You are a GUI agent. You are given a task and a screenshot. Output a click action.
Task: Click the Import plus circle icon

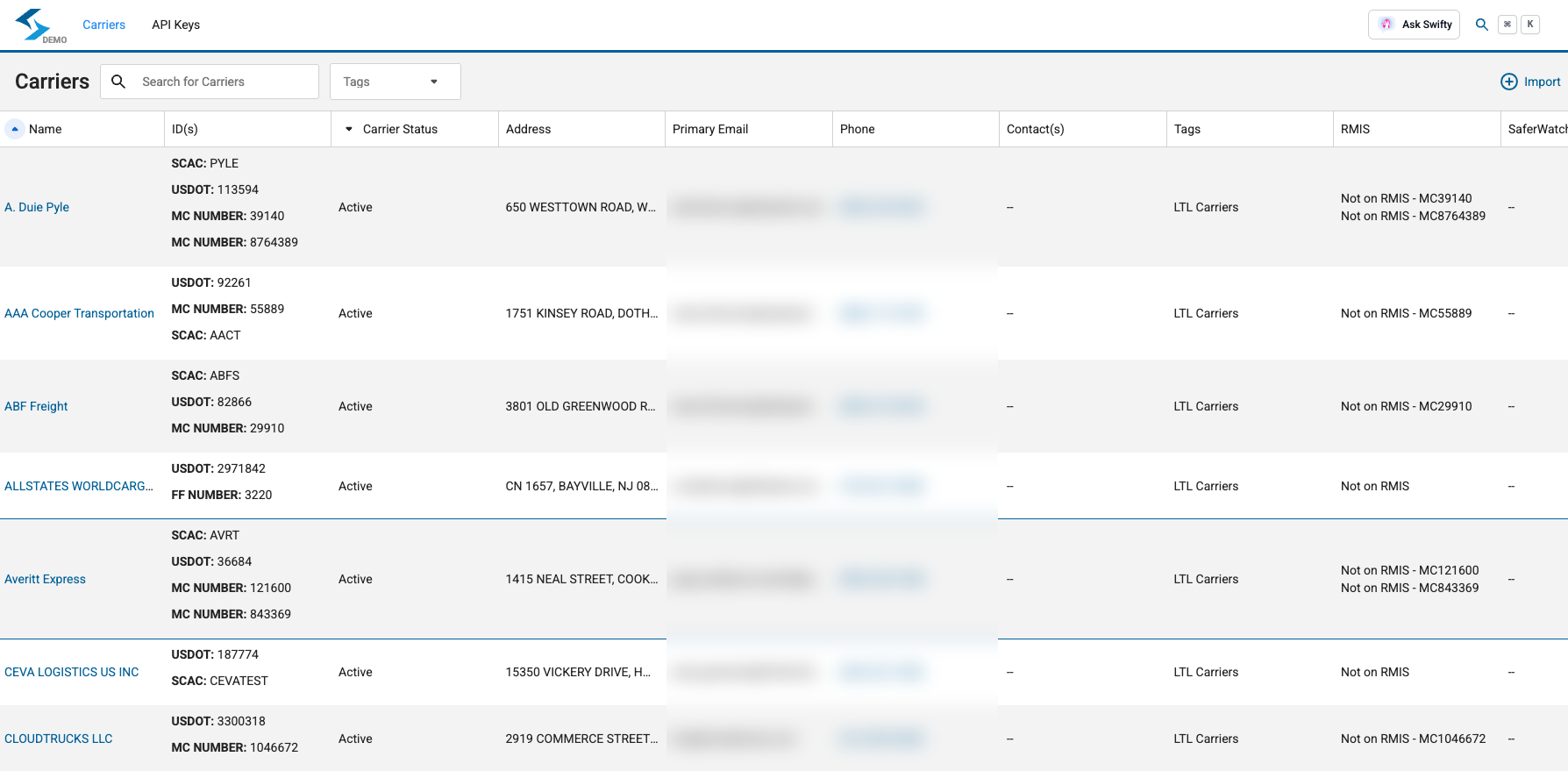1509,82
